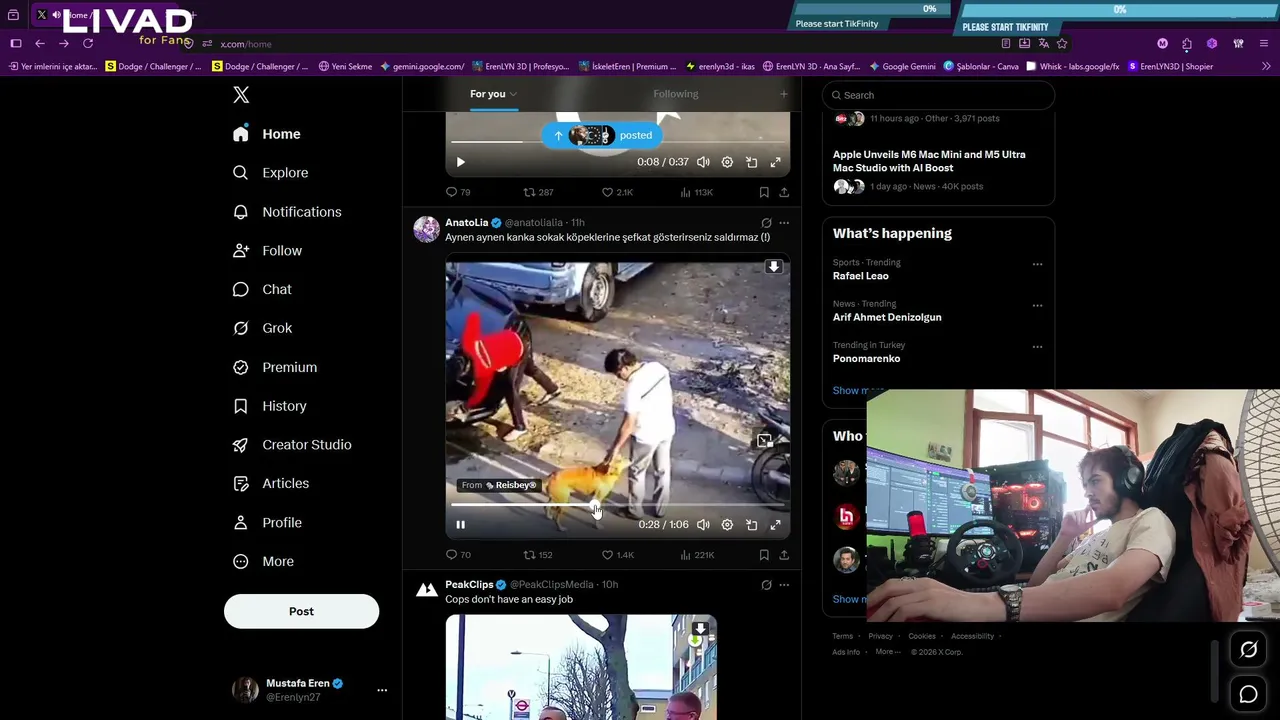Click the Reisbey video source label
Image resolution: width=1280 pixels, height=720 pixels.
point(499,485)
